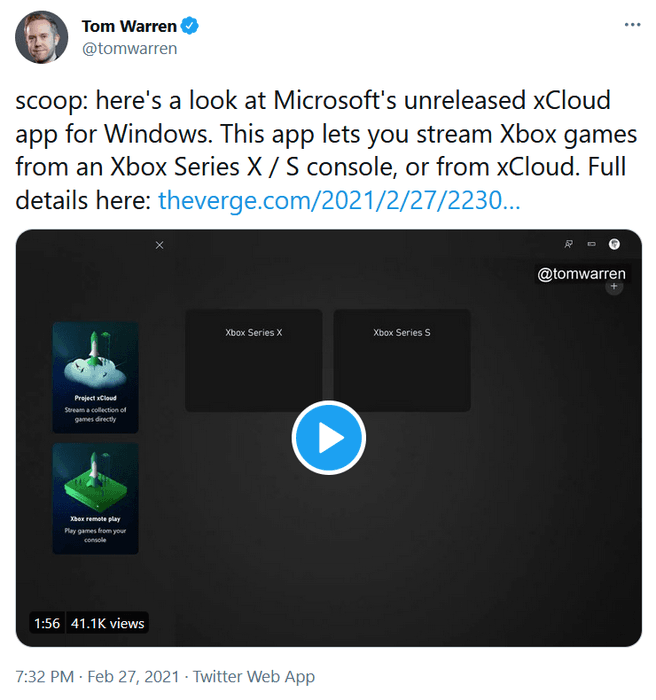Click the battery icon in the video header
Image resolution: width=656 pixels, height=700 pixels.
tap(591, 243)
